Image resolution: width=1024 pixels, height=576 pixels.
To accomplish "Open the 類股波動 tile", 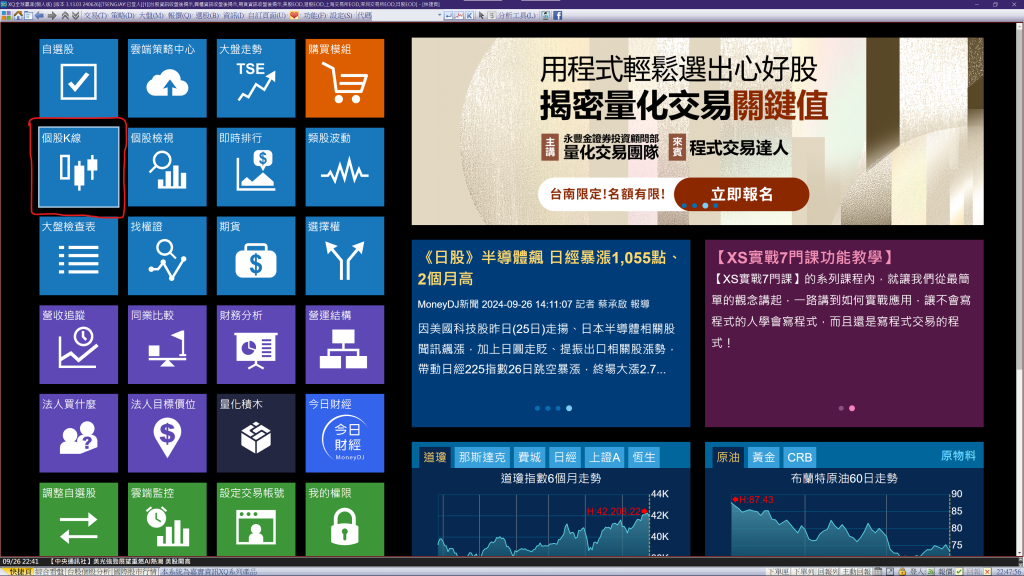I will 345,167.
